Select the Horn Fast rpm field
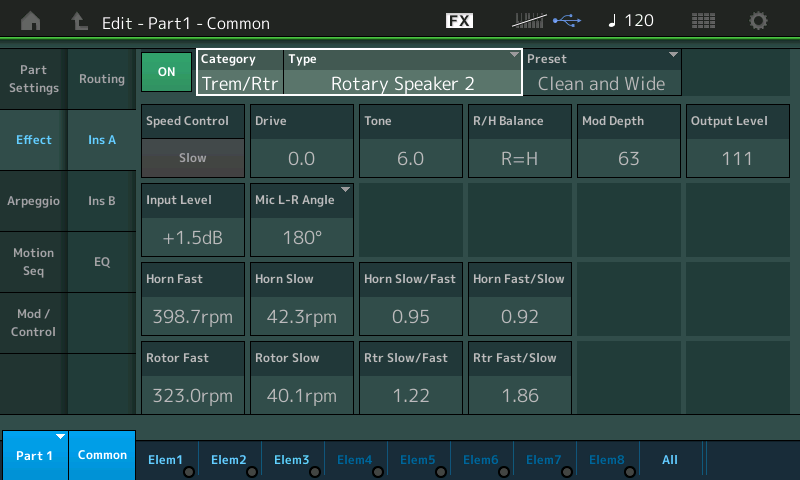Image resolution: width=800 pixels, height=480 pixels. pos(193,316)
